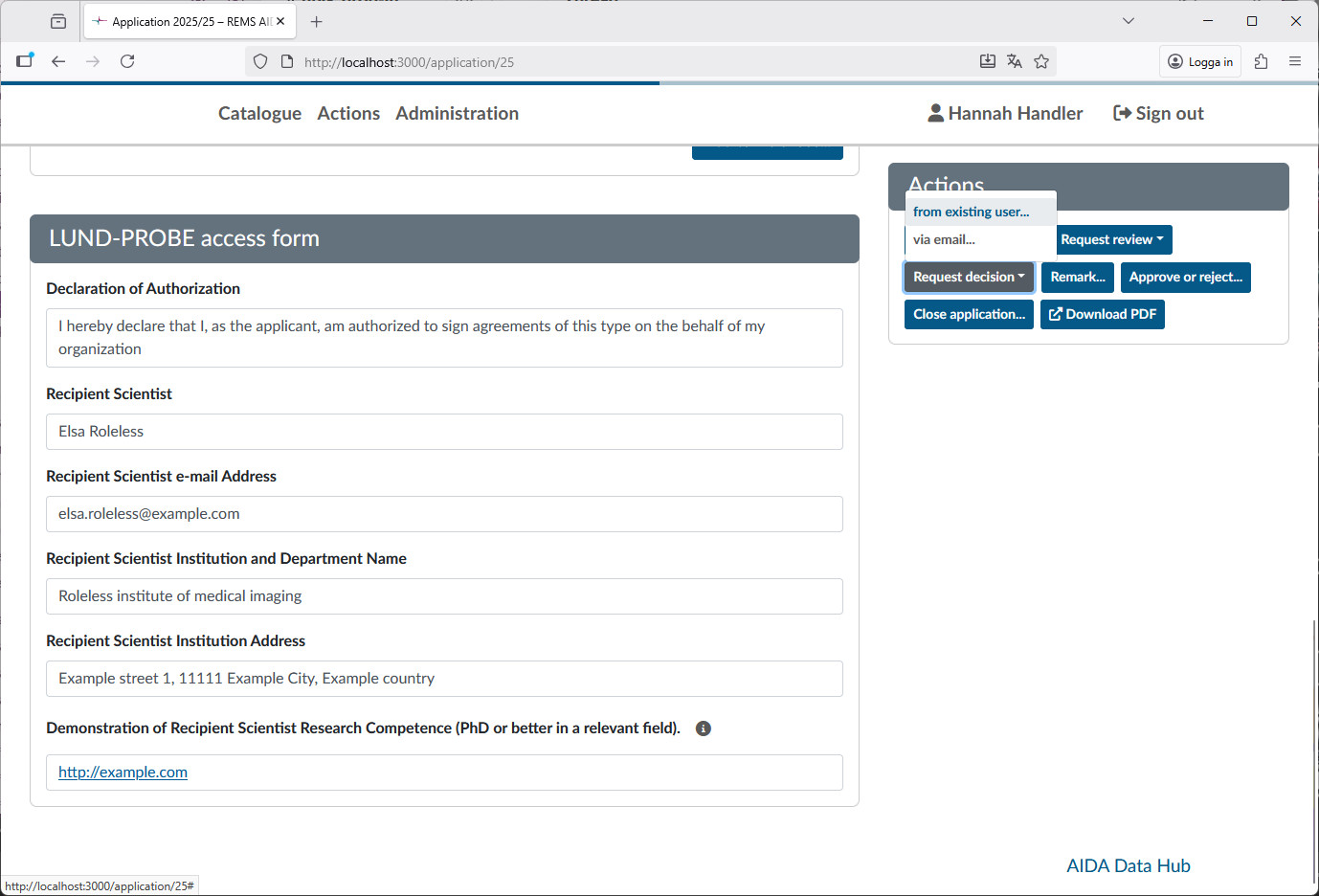Open Firefox downloads panel
This screenshot has width=1319, height=896.
987,60
